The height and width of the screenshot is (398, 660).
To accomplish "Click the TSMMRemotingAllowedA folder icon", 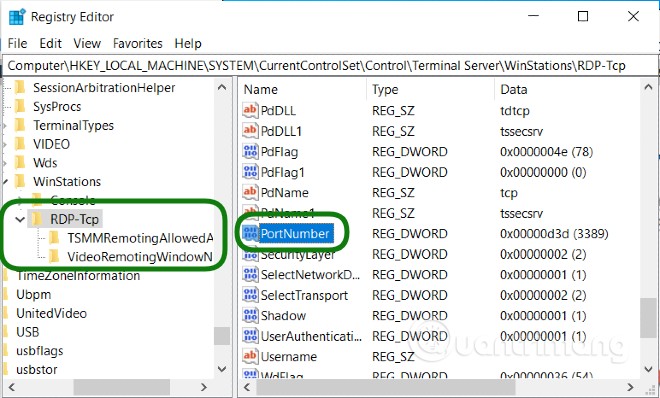I will point(54,238).
